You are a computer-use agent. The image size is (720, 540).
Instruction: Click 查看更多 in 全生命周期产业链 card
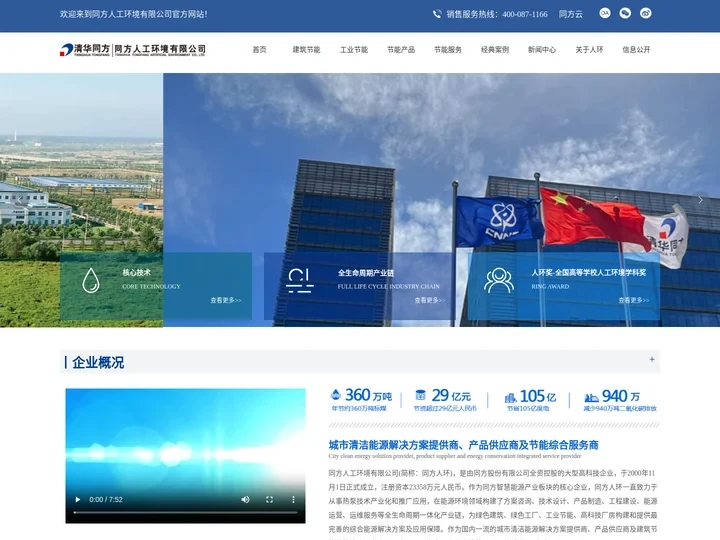coord(430,300)
